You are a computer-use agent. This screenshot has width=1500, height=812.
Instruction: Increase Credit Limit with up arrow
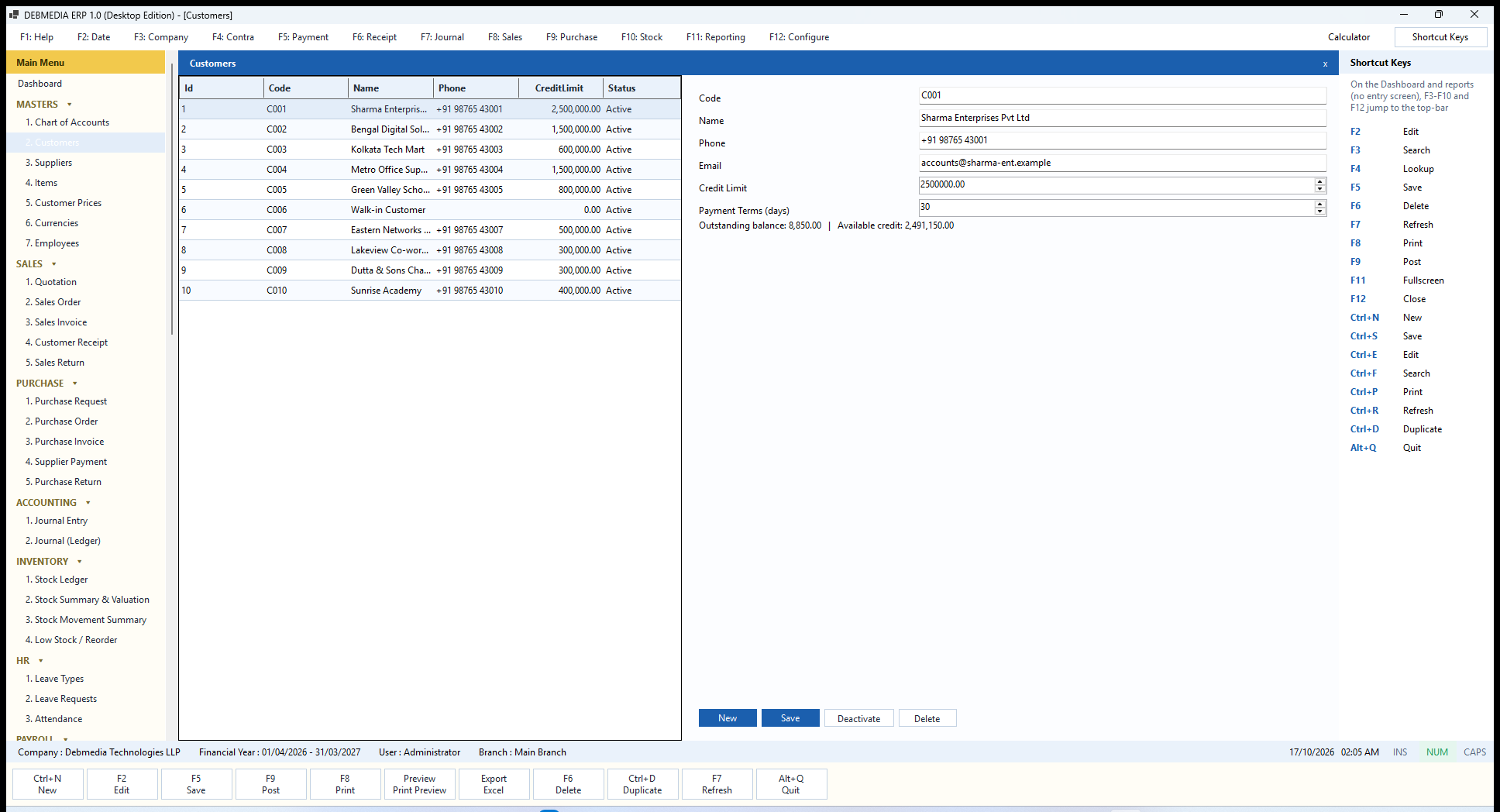pyautogui.click(x=1320, y=181)
